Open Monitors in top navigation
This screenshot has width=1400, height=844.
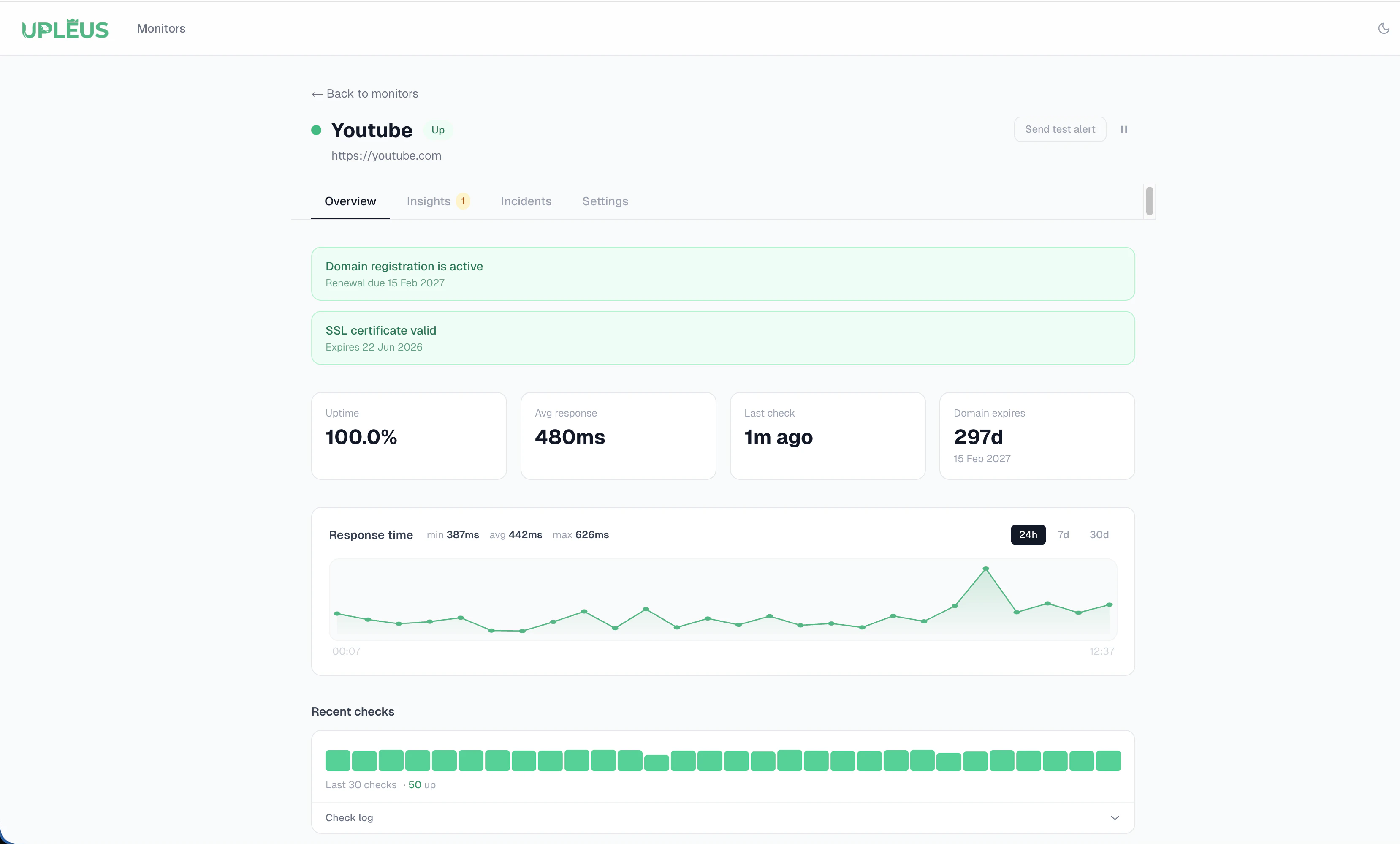click(161, 28)
